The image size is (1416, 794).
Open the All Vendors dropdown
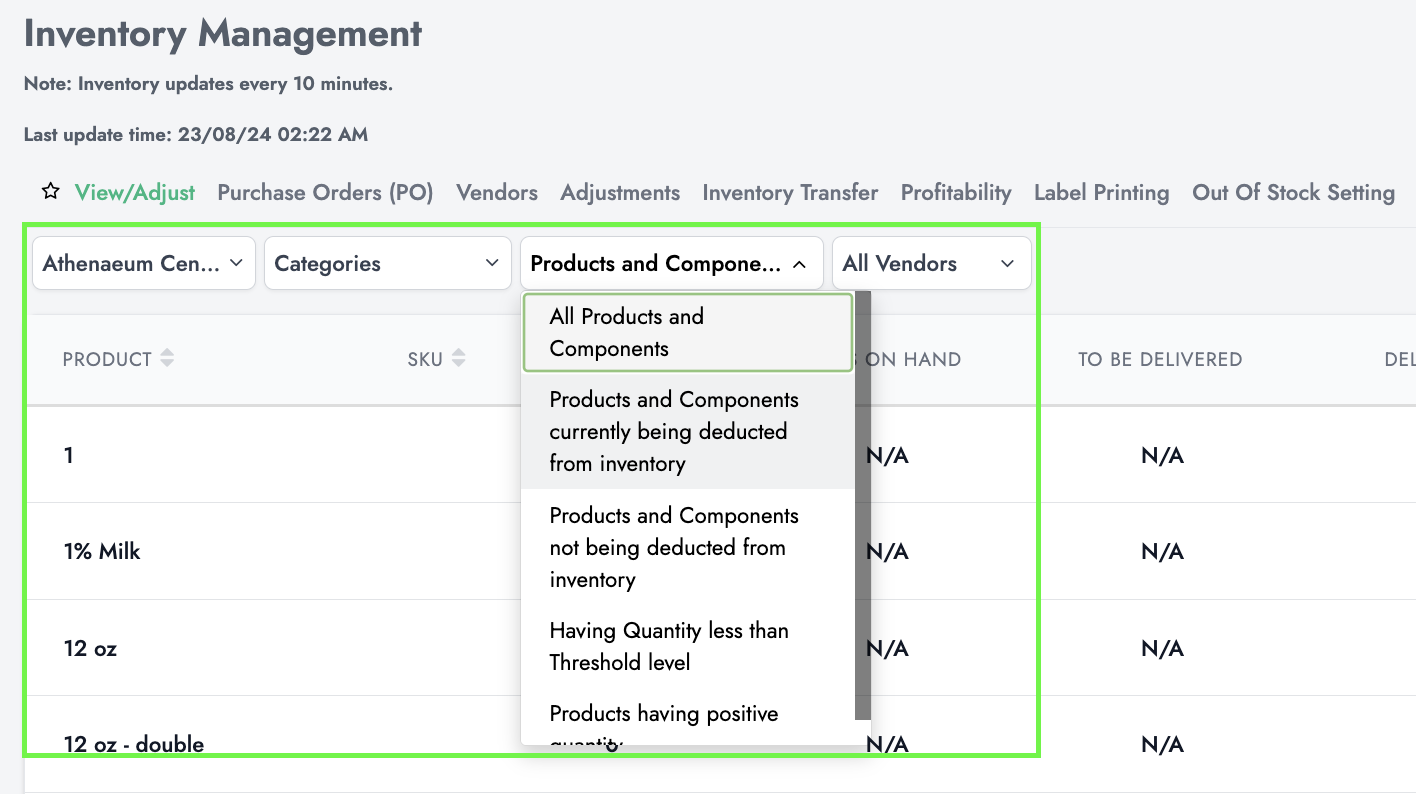click(x=930, y=264)
